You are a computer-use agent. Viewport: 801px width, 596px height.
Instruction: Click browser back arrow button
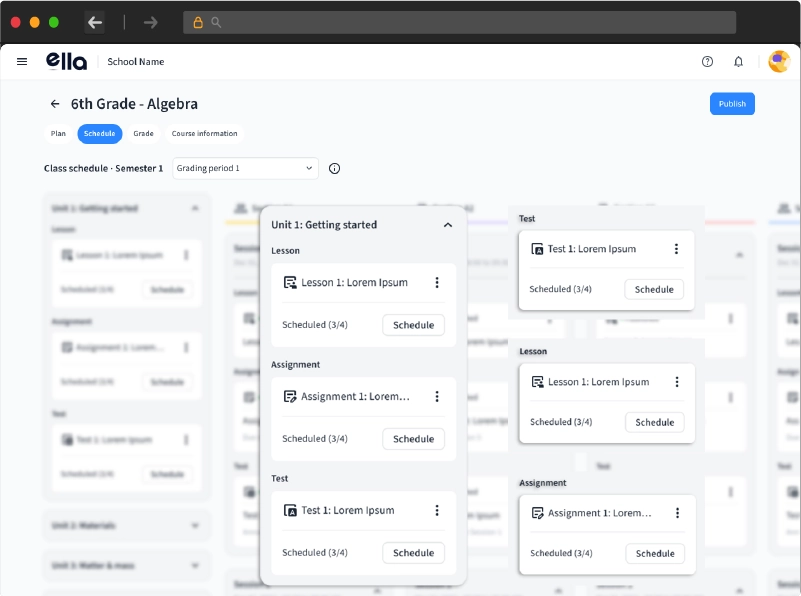pos(95,22)
